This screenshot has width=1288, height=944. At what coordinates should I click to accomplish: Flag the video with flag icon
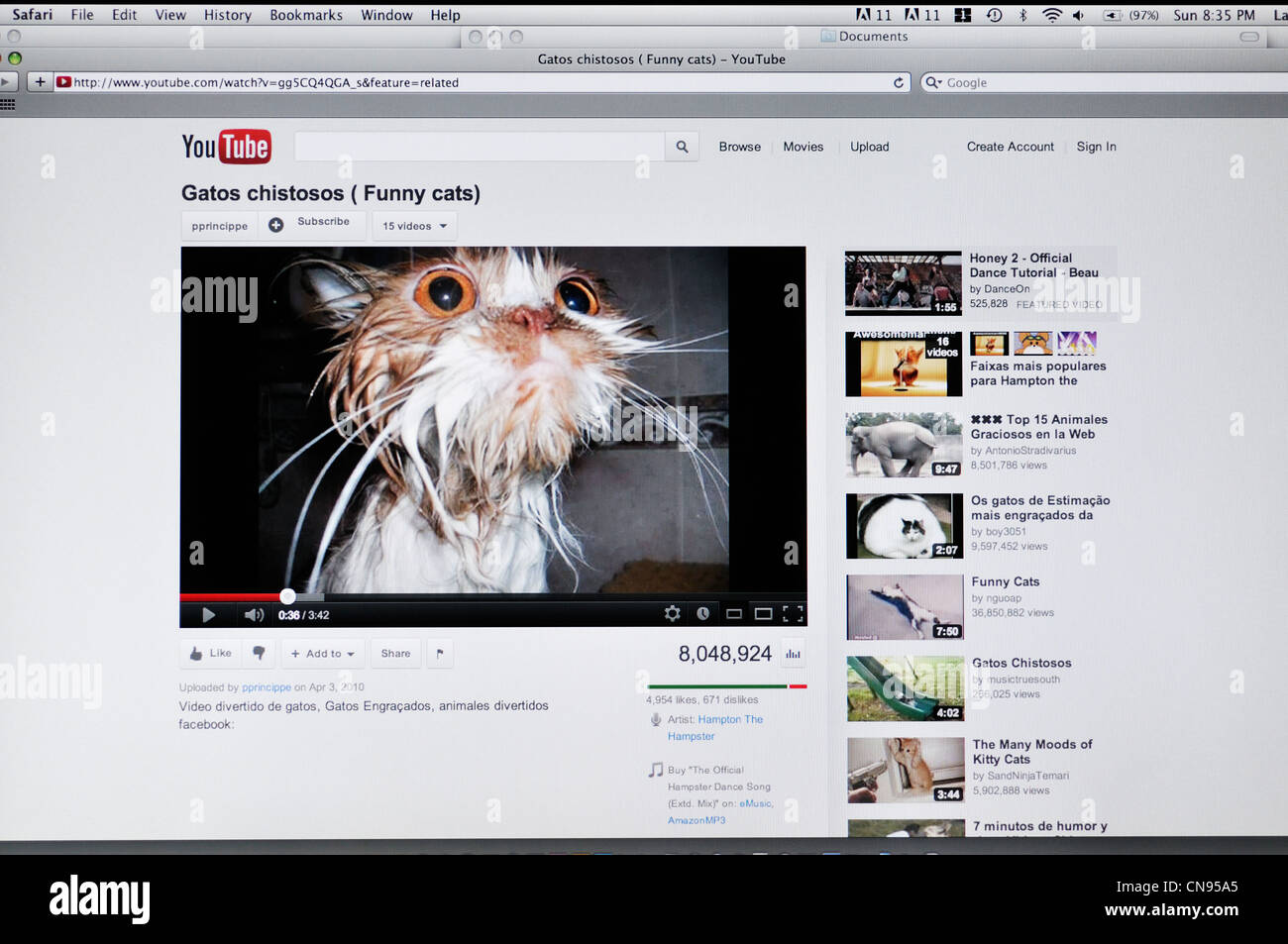pos(440,654)
